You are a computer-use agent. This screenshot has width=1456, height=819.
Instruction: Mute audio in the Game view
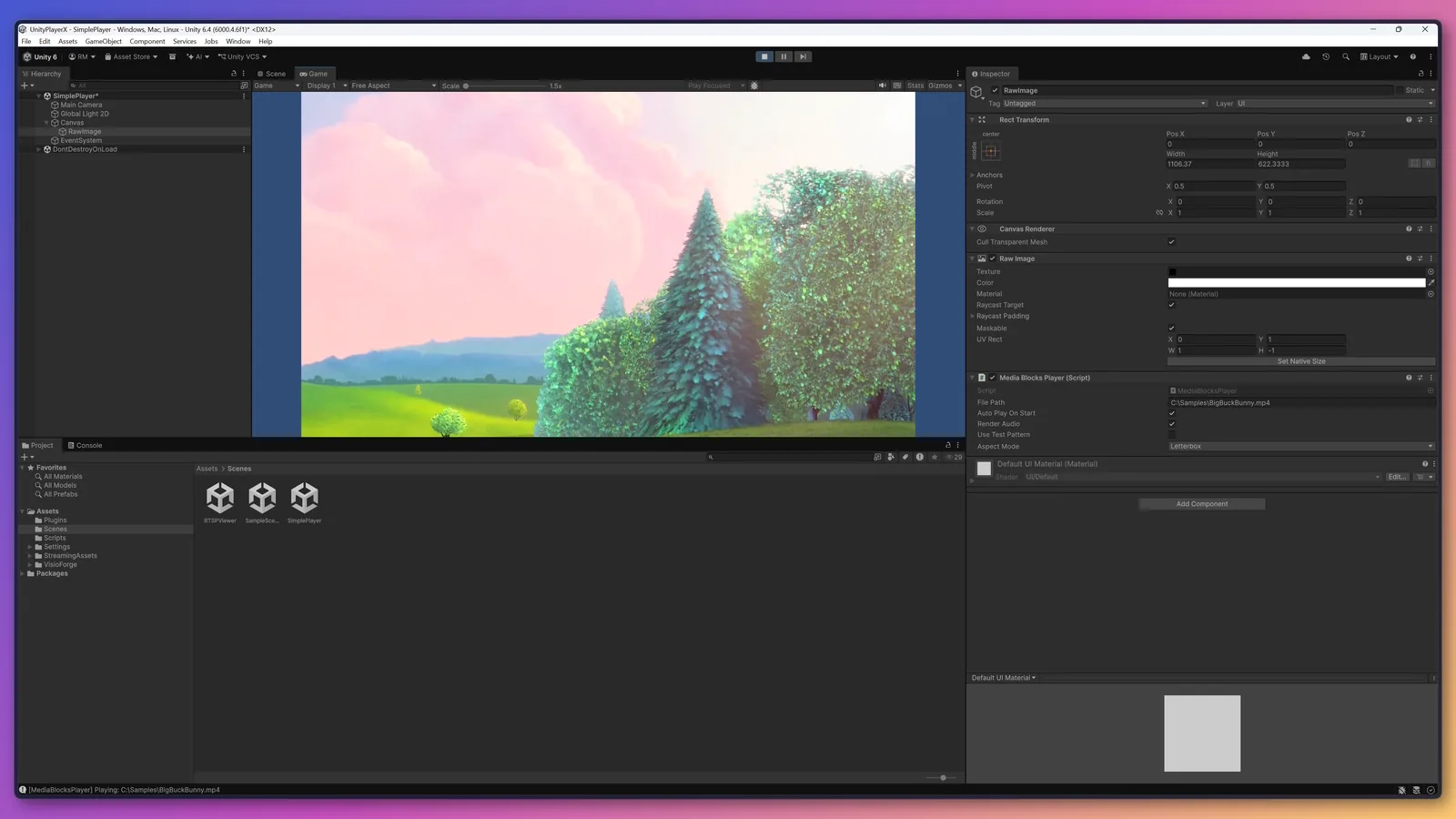(x=882, y=86)
